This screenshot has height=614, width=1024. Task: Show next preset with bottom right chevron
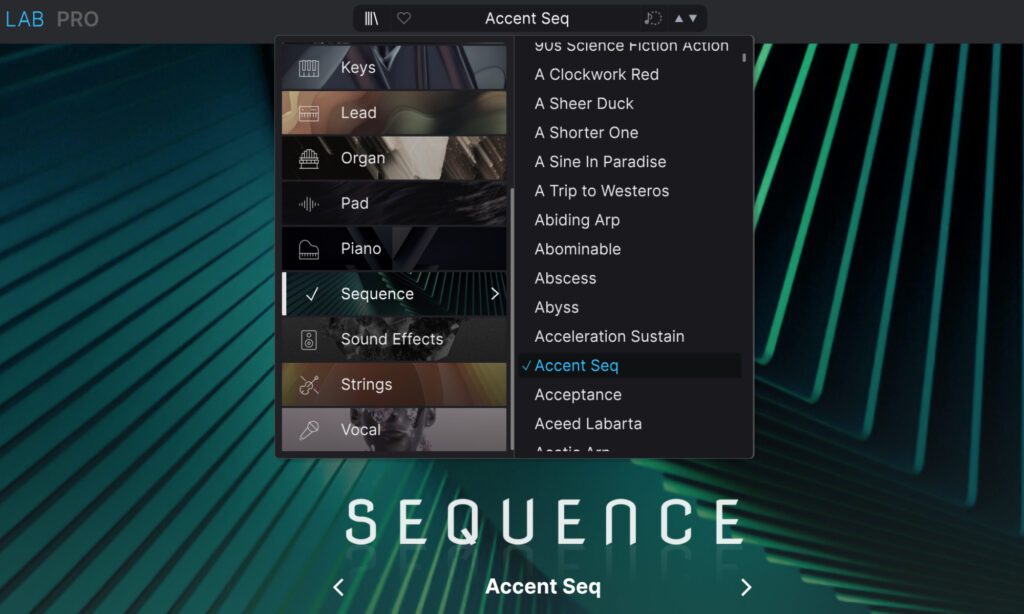pyautogui.click(x=746, y=587)
